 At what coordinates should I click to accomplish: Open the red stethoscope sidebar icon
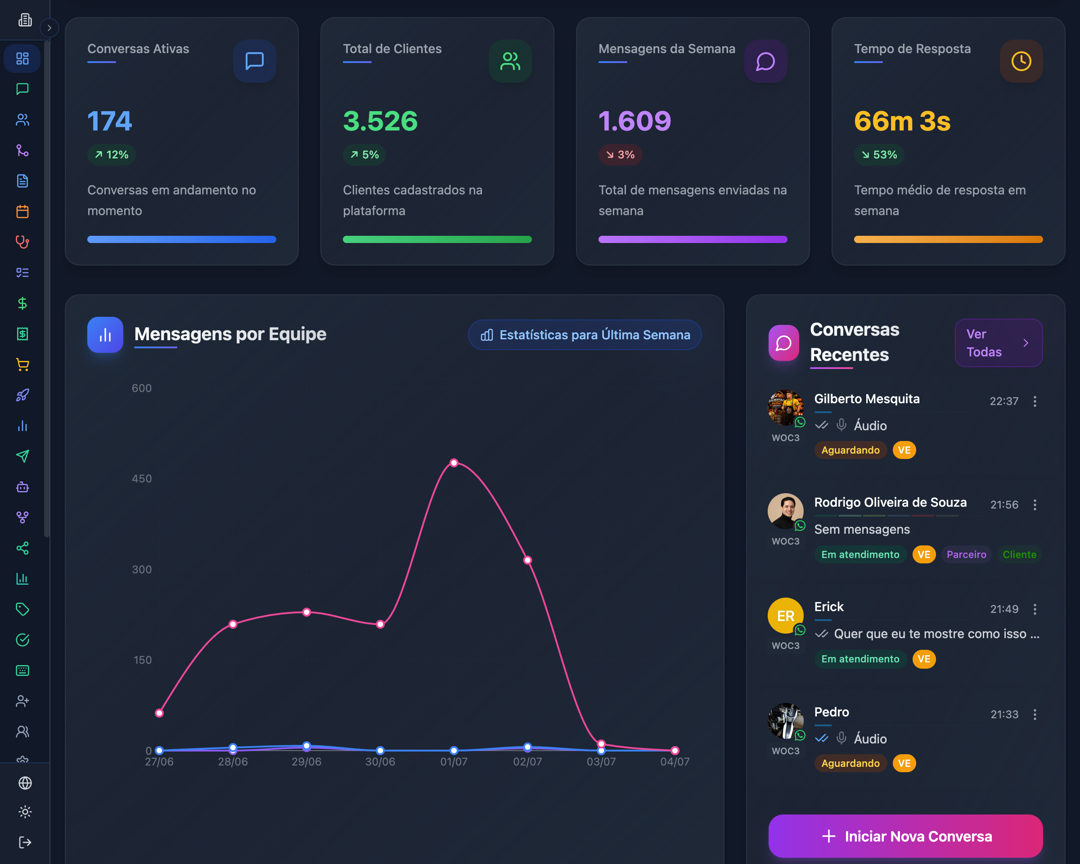[x=22, y=242]
